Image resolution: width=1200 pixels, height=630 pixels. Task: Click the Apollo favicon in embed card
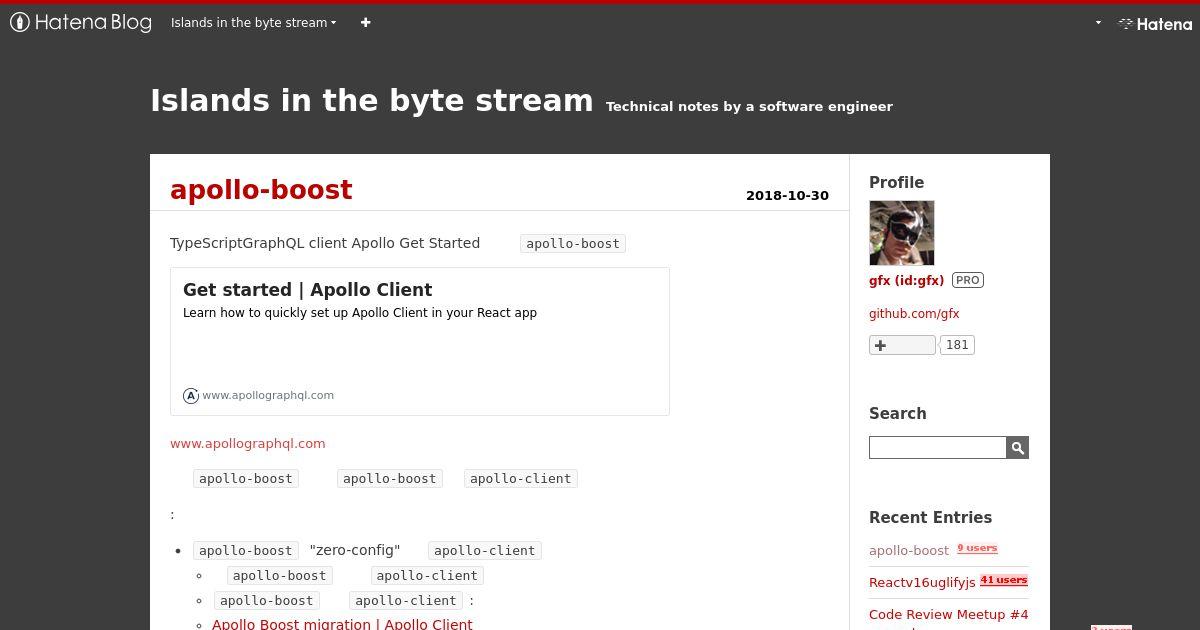click(191, 395)
